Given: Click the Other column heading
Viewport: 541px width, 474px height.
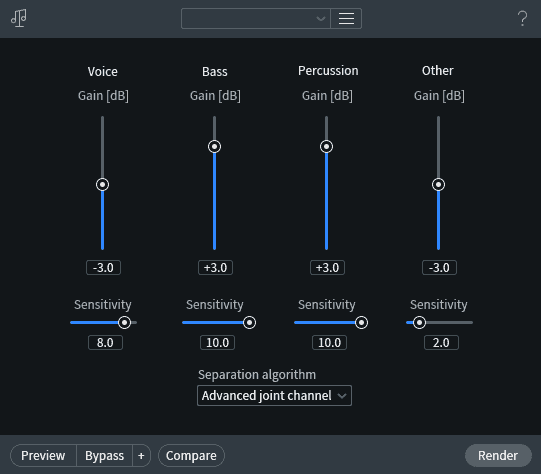Looking at the screenshot, I should click(437, 70).
